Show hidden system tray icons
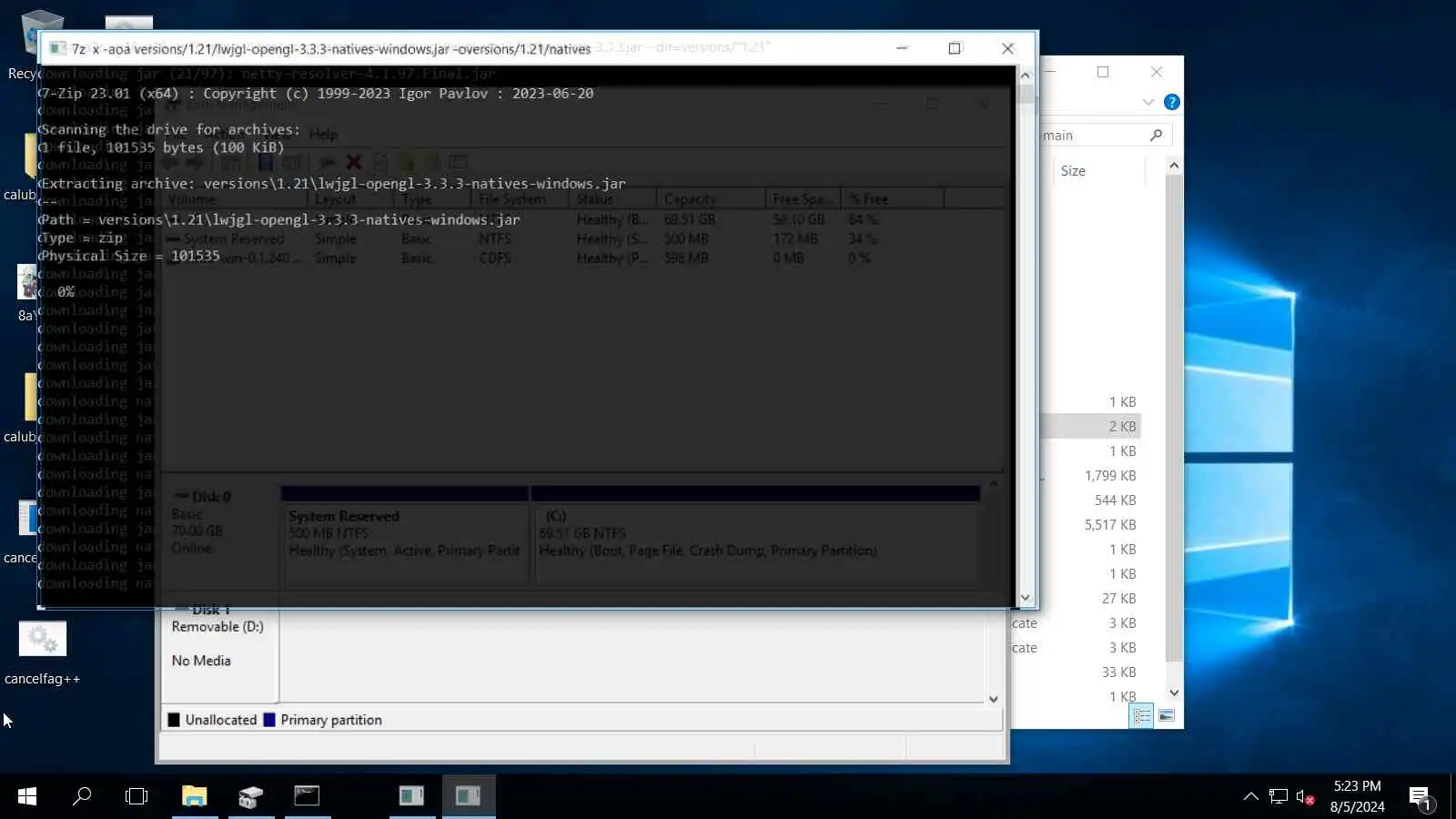Screen dimensions: 1456x819 click(1251, 796)
